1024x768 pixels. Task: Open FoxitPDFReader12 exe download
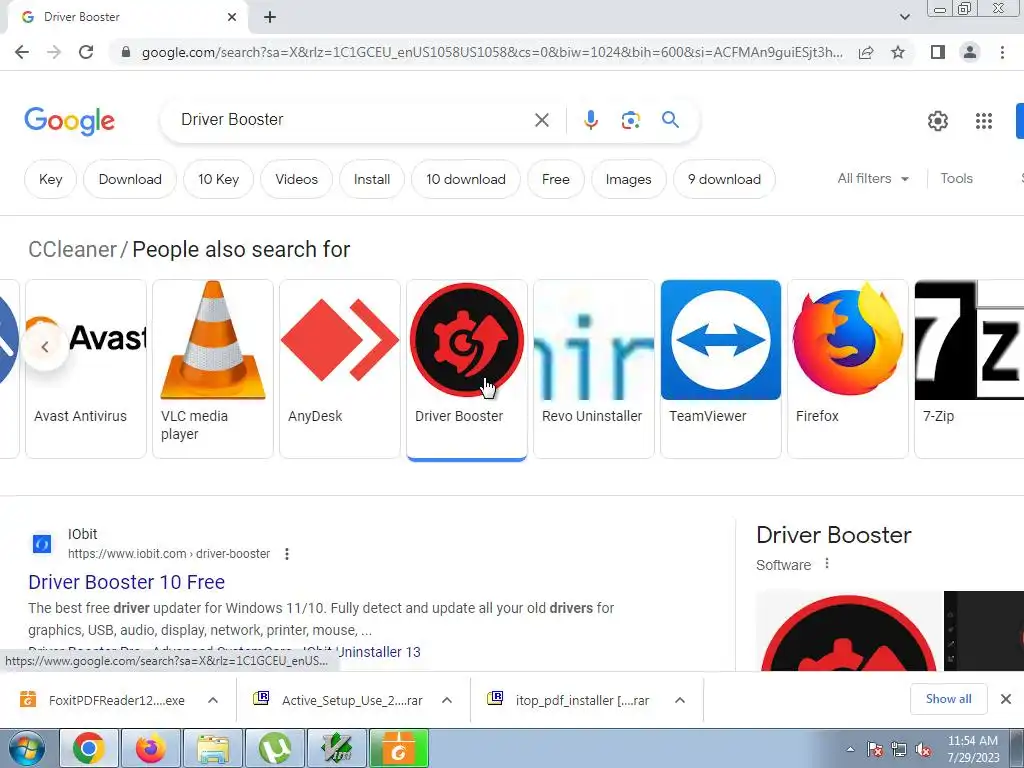click(104, 700)
